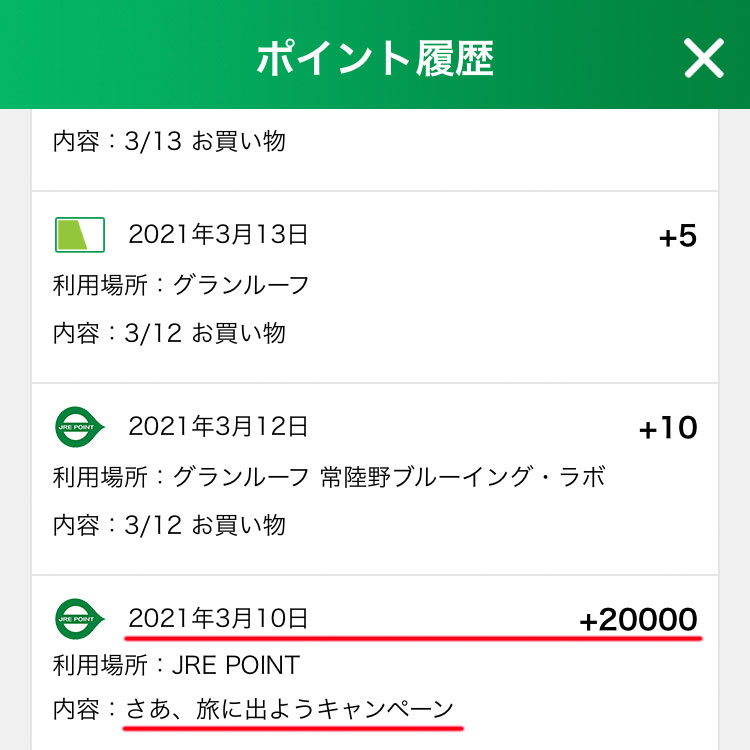750x750 pixels.
Task: Select the 2021年3月12日 date
Action: pyautogui.click(x=218, y=426)
